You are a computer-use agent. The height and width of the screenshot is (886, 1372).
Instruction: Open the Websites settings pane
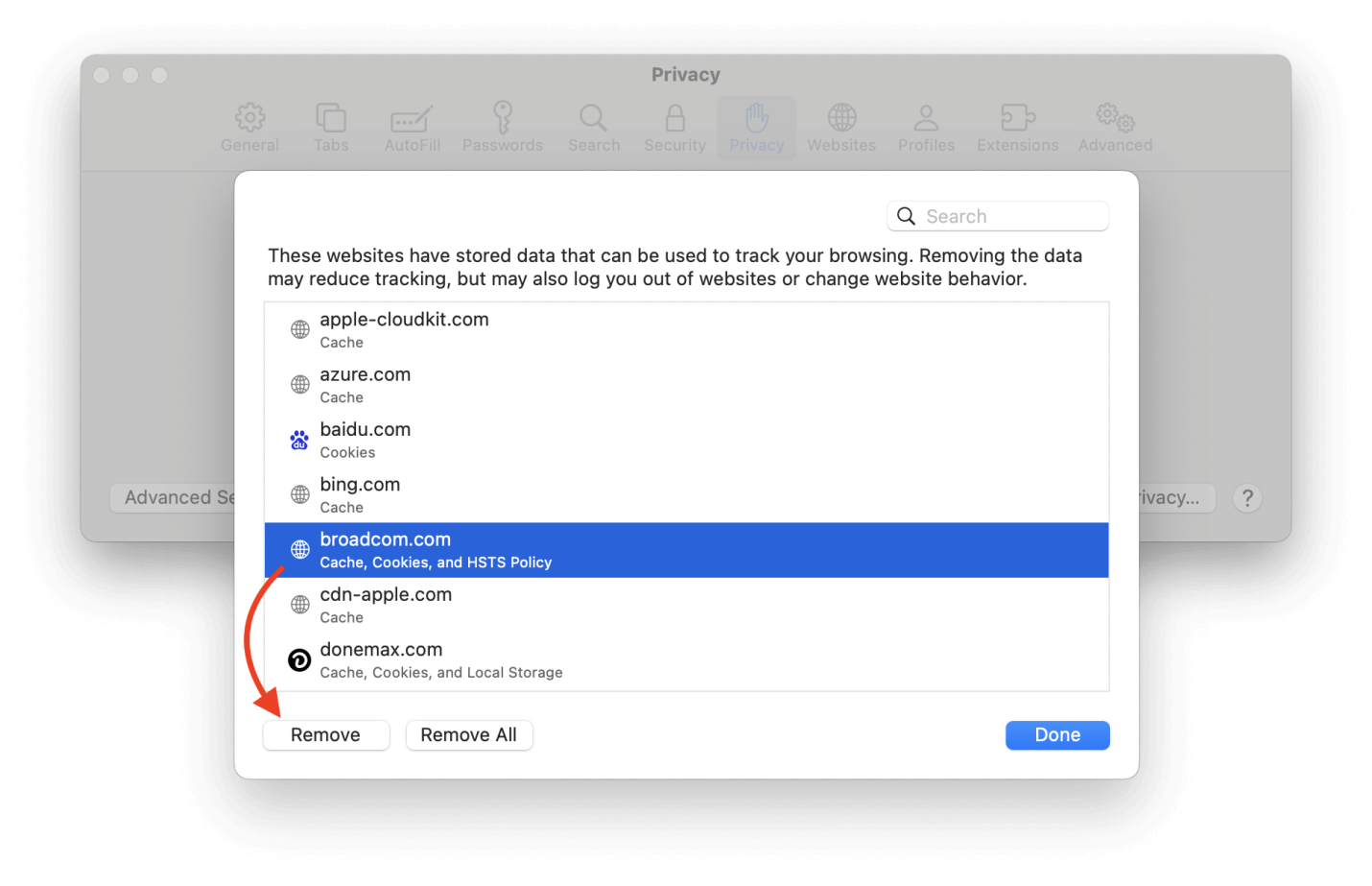(x=841, y=127)
